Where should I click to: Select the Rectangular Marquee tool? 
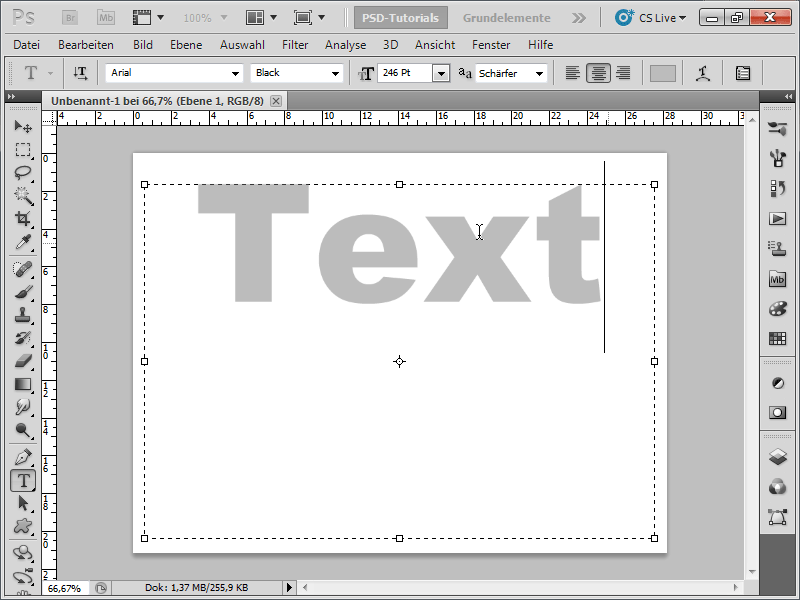(23, 149)
